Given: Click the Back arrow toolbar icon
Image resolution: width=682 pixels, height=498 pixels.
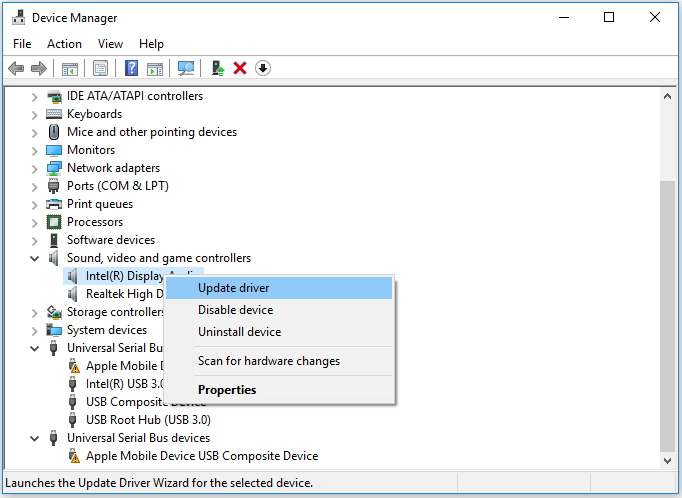Looking at the screenshot, I should 16,68.
